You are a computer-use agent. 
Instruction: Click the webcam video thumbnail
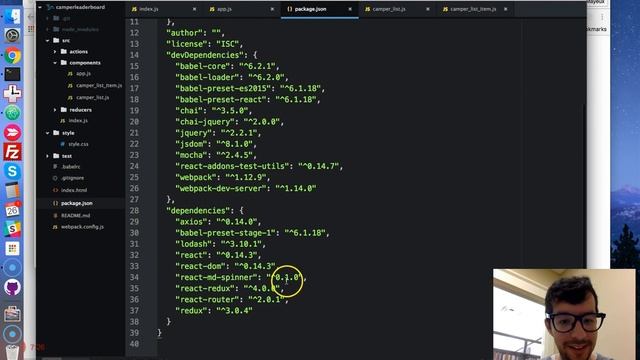pos(564,314)
